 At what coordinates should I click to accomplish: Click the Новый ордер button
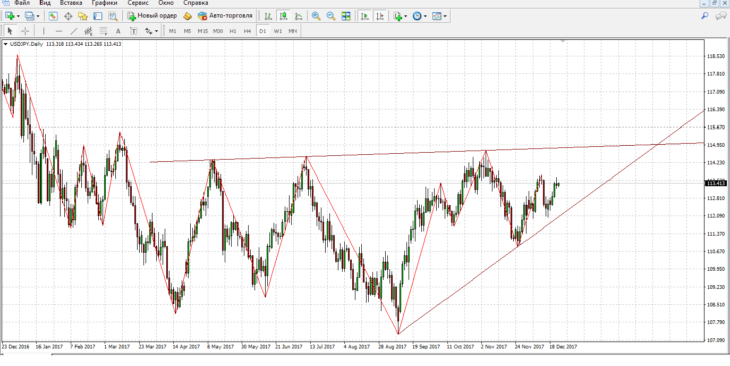[152, 16]
